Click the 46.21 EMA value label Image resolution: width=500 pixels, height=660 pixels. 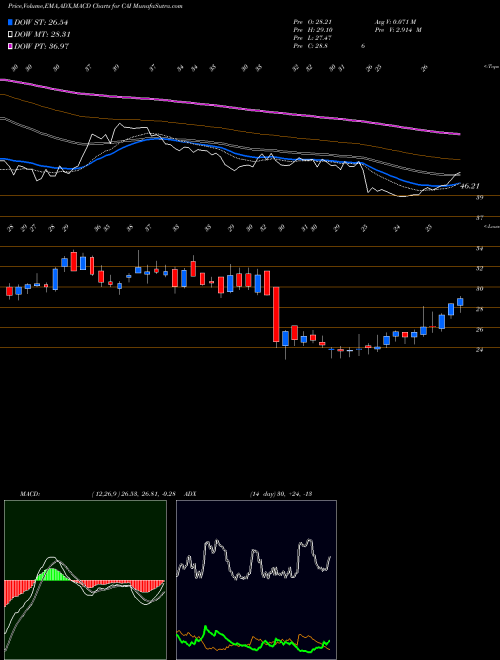click(470, 186)
